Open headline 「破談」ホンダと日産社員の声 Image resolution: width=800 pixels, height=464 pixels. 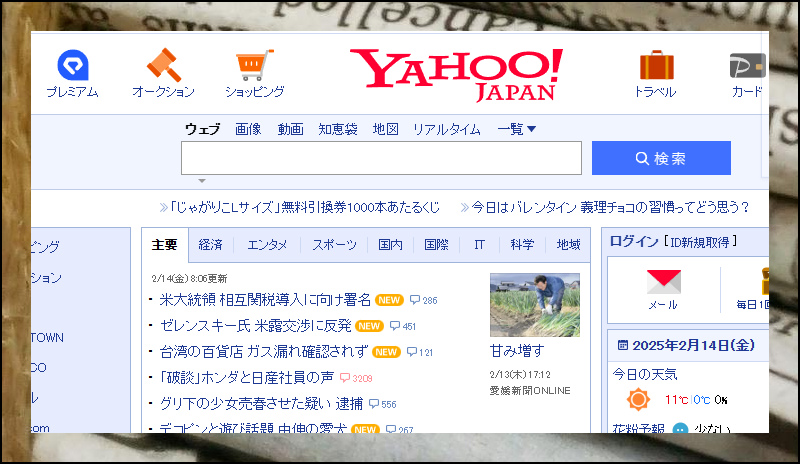247,378
